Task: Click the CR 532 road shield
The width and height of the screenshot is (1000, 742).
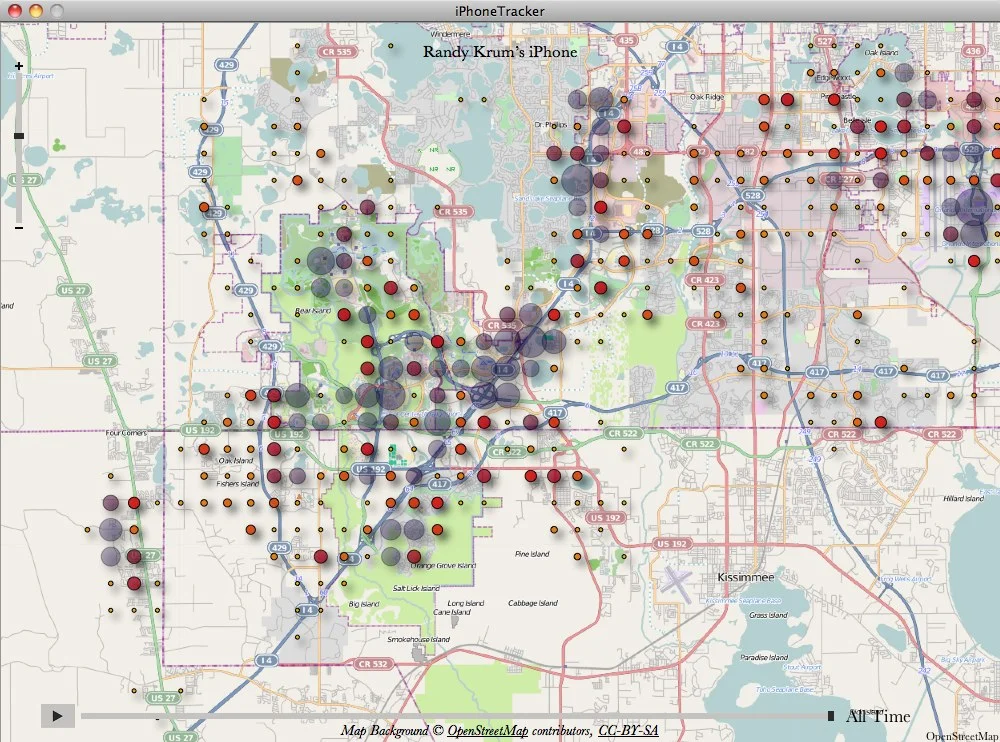Action: (372, 664)
